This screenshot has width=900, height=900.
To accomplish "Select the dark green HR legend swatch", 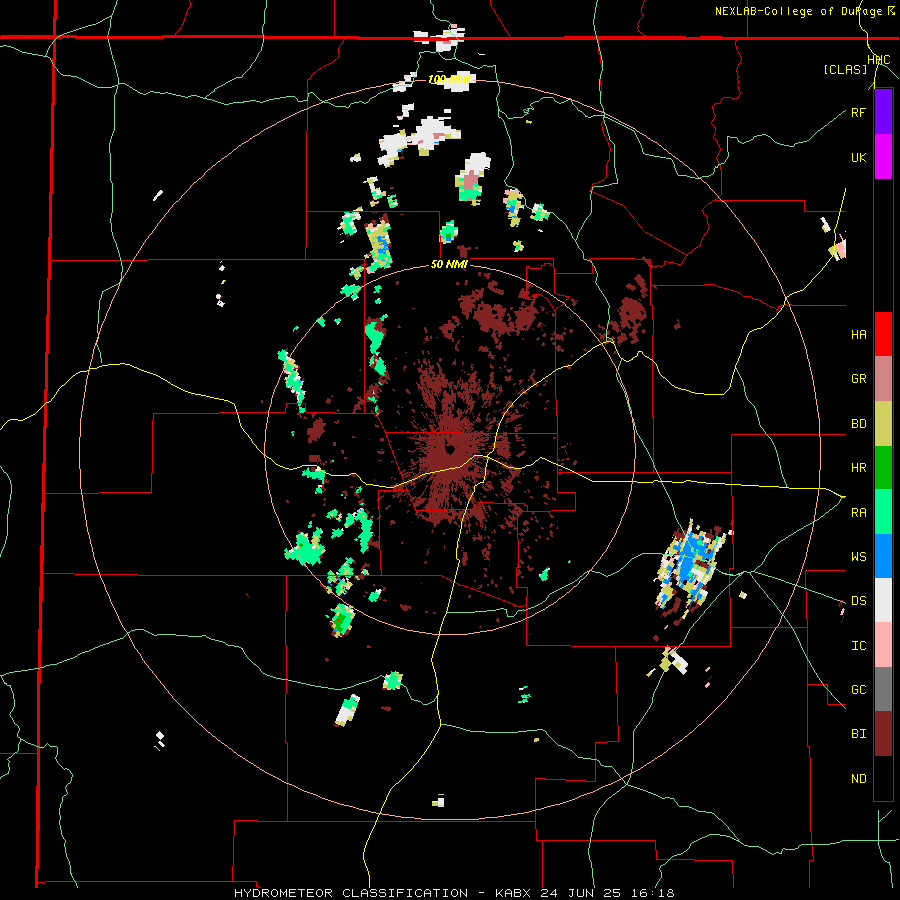I will click(x=883, y=468).
